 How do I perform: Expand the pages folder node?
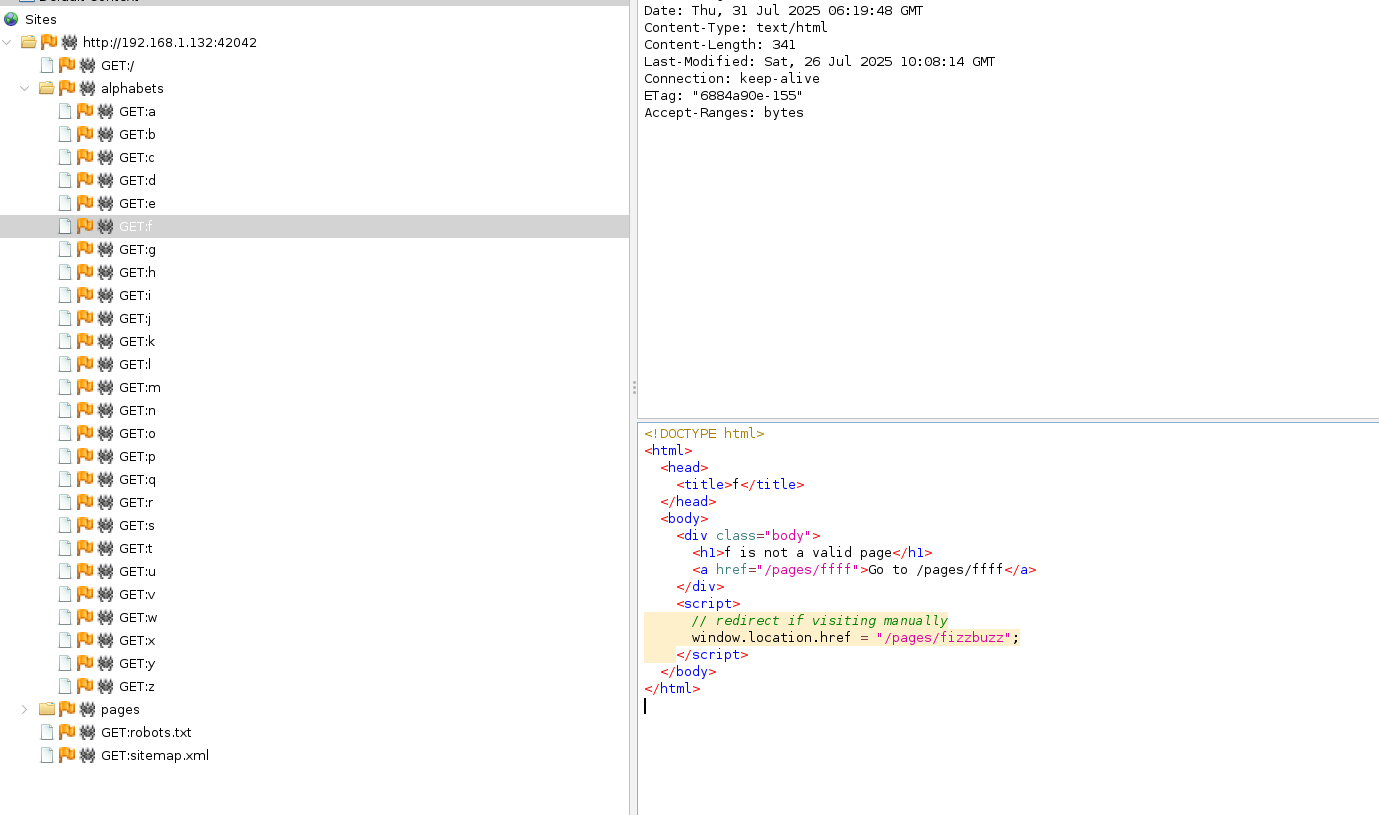(x=25, y=709)
